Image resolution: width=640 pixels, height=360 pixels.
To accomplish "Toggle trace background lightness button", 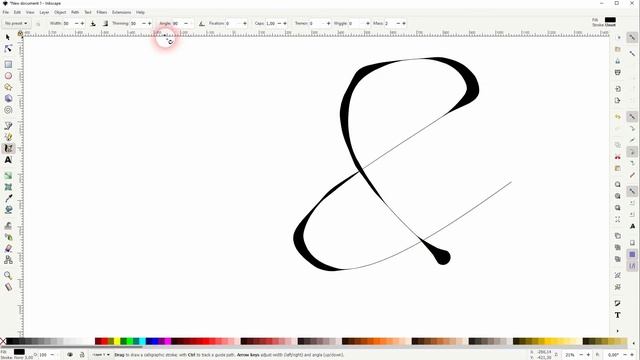I will [x=105, y=24].
